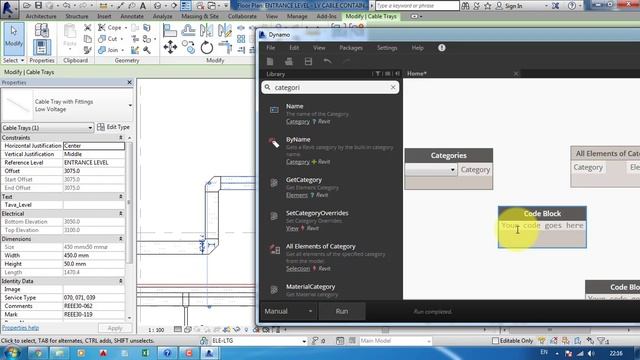Toggle the Properties palette ribbon icon
Image resolution: width=640 pixels, height=360 pixels.
[42, 47]
